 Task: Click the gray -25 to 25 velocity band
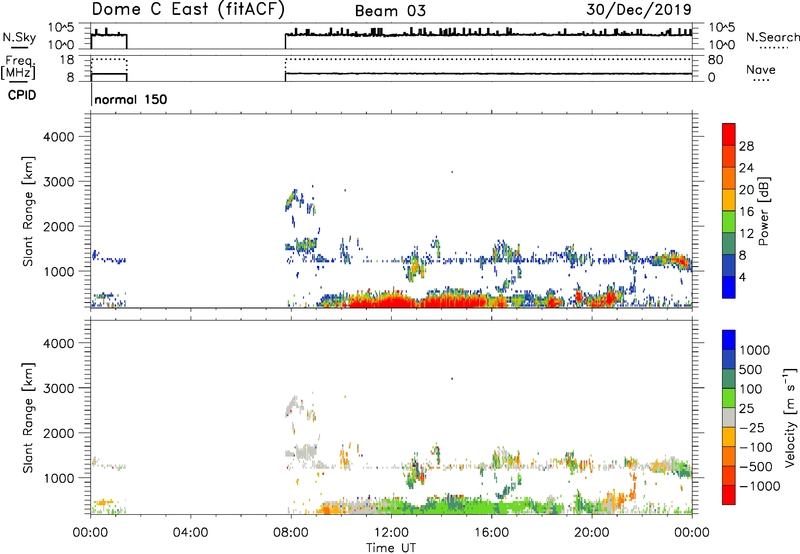[729, 418]
